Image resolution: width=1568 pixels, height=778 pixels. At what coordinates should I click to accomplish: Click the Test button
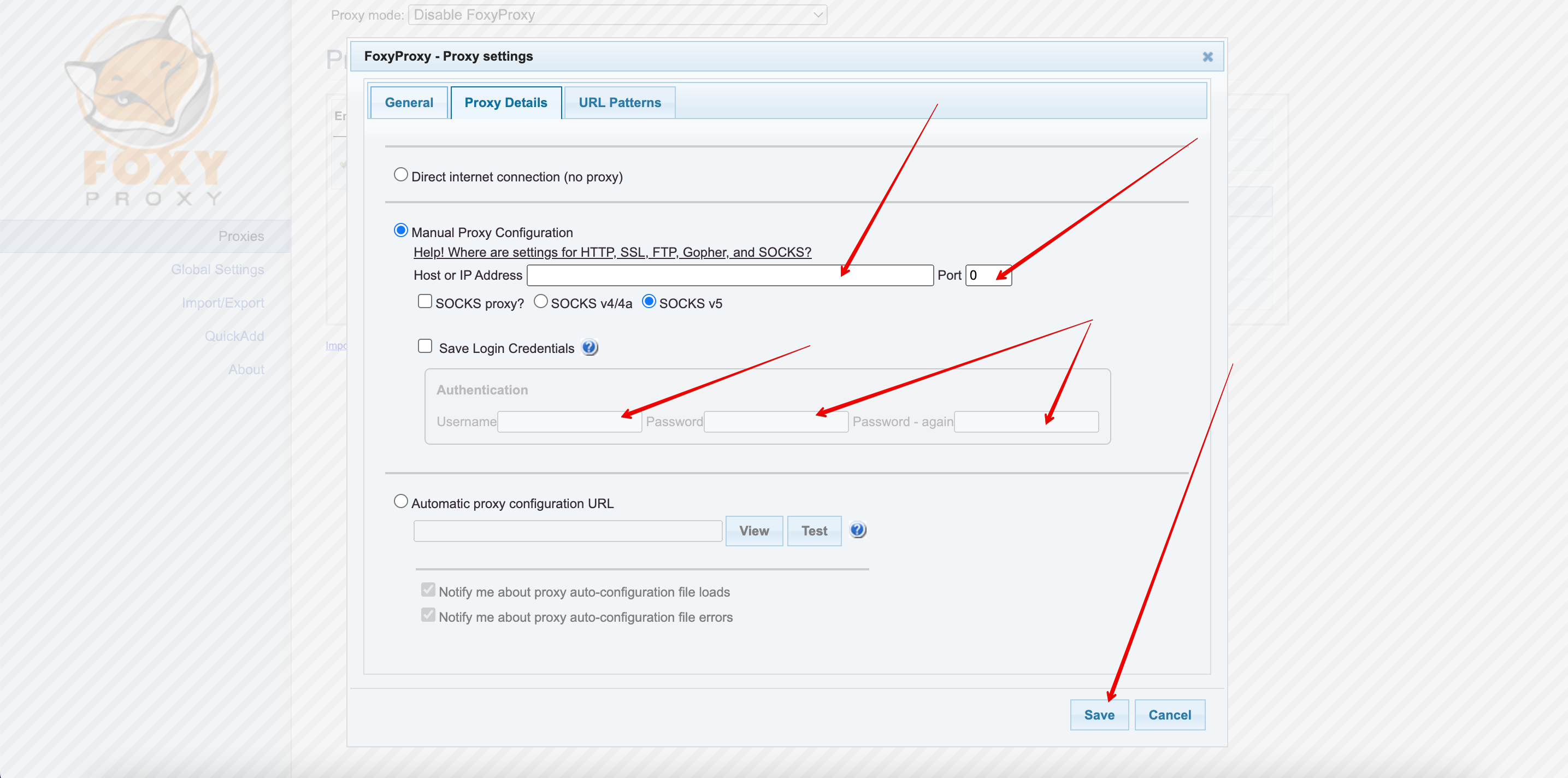point(814,531)
